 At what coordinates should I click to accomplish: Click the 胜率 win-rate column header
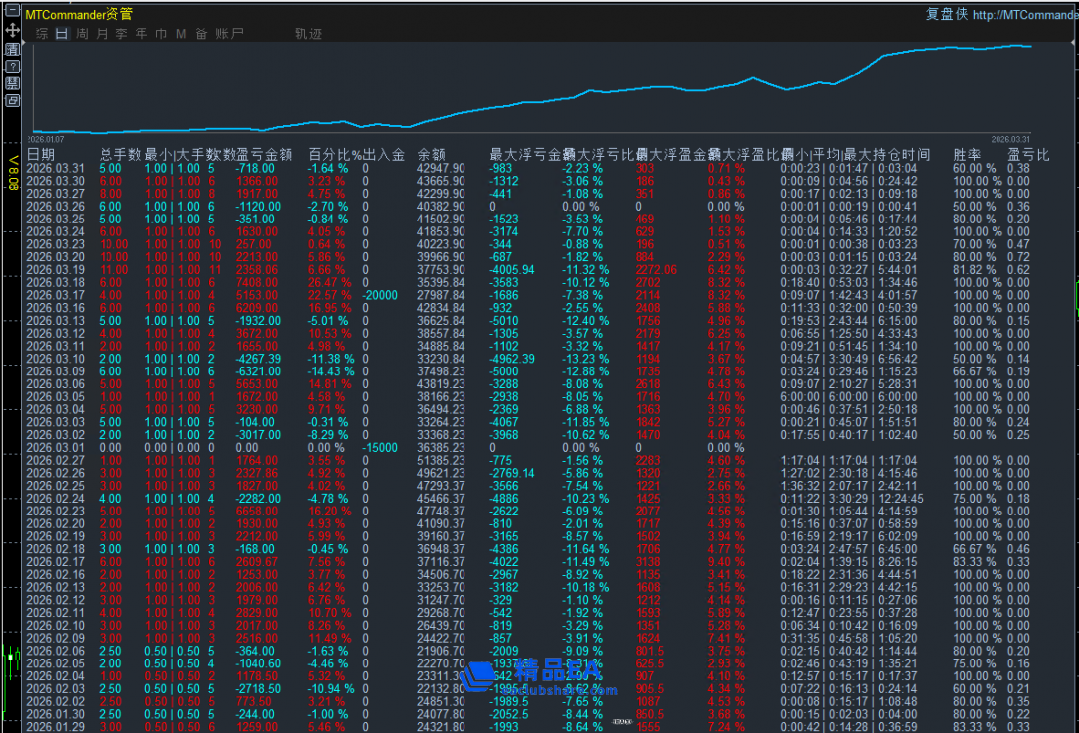click(x=966, y=155)
